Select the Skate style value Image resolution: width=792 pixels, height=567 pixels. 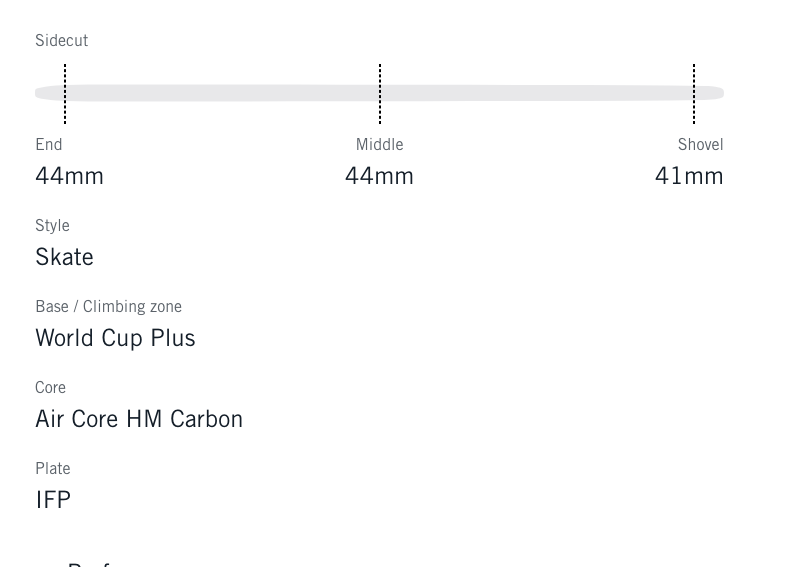(64, 257)
